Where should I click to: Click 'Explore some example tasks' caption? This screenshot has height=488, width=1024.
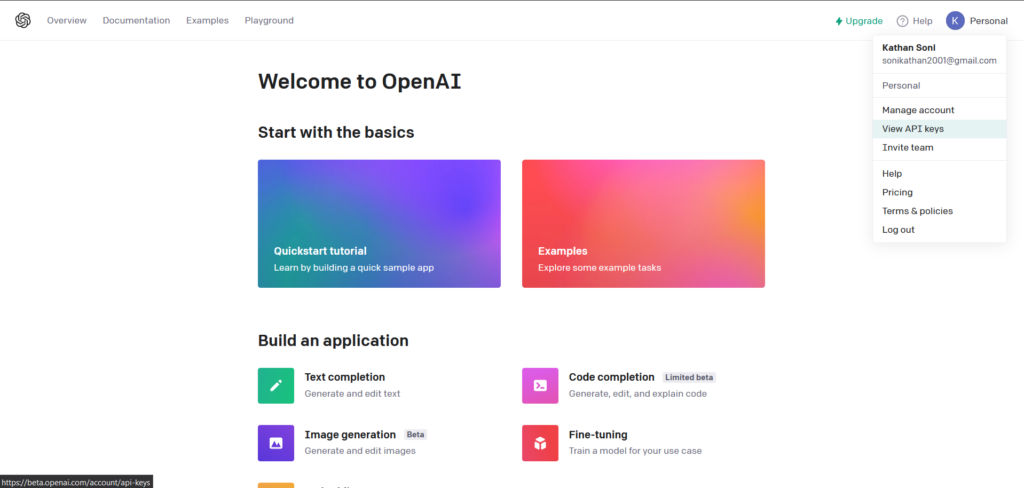pyautogui.click(x=600, y=268)
